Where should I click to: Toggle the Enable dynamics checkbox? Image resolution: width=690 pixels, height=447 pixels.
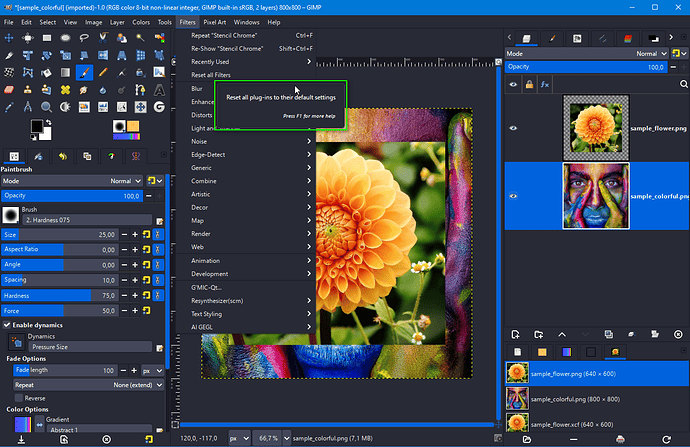7,325
